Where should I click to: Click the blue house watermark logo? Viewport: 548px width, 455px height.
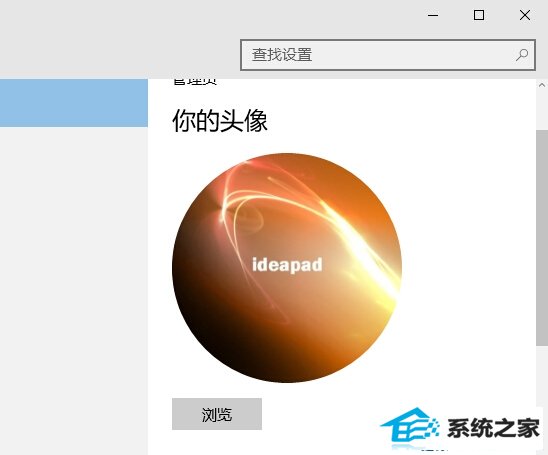point(410,425)
